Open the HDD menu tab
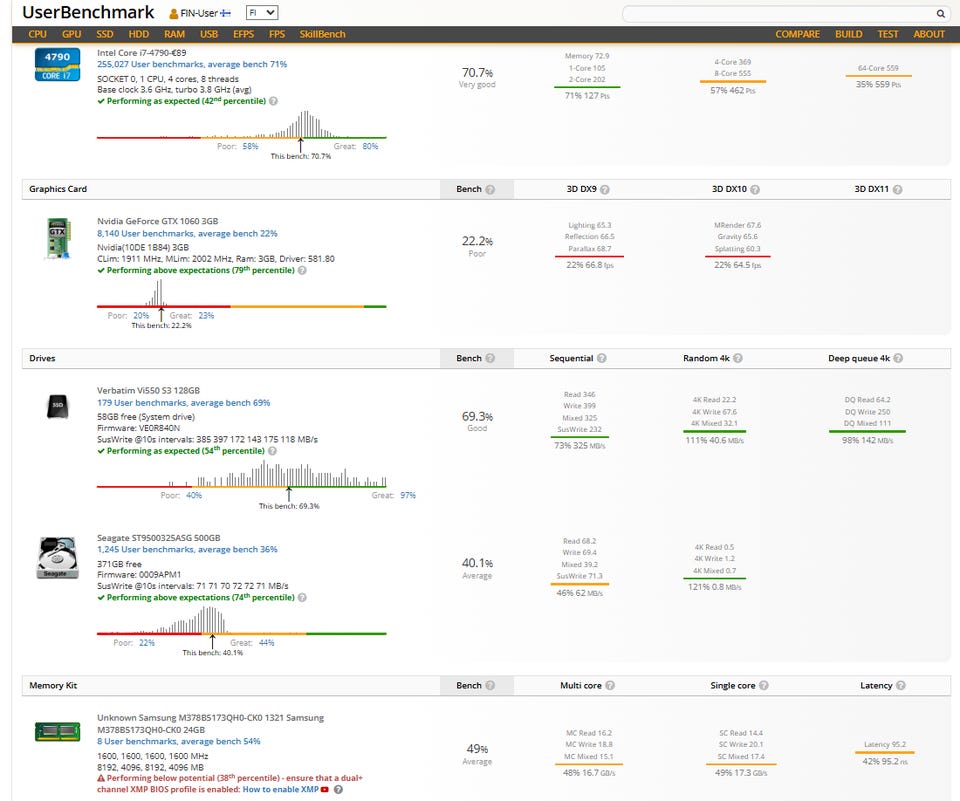960x801 pixels. tap(139, 34)
